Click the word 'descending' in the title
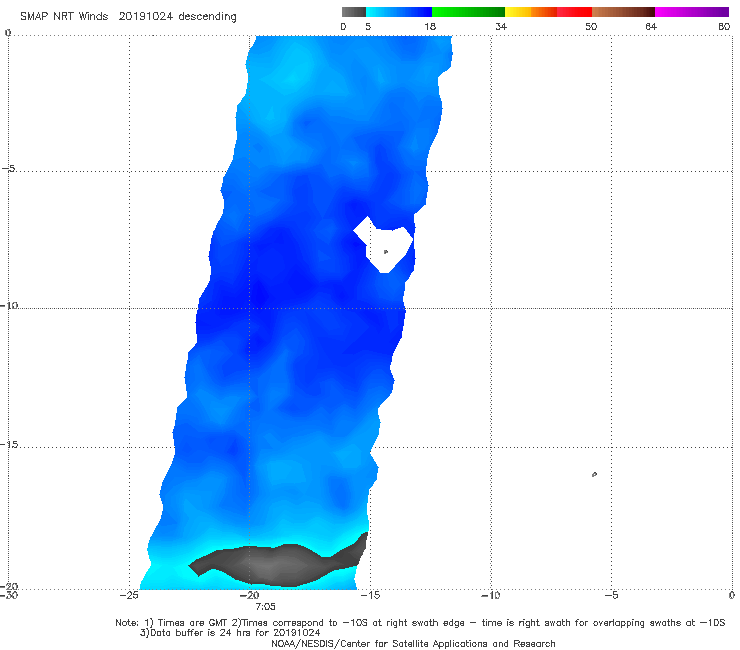This screenshot has width=740, height=650. [x=208, y=17]
